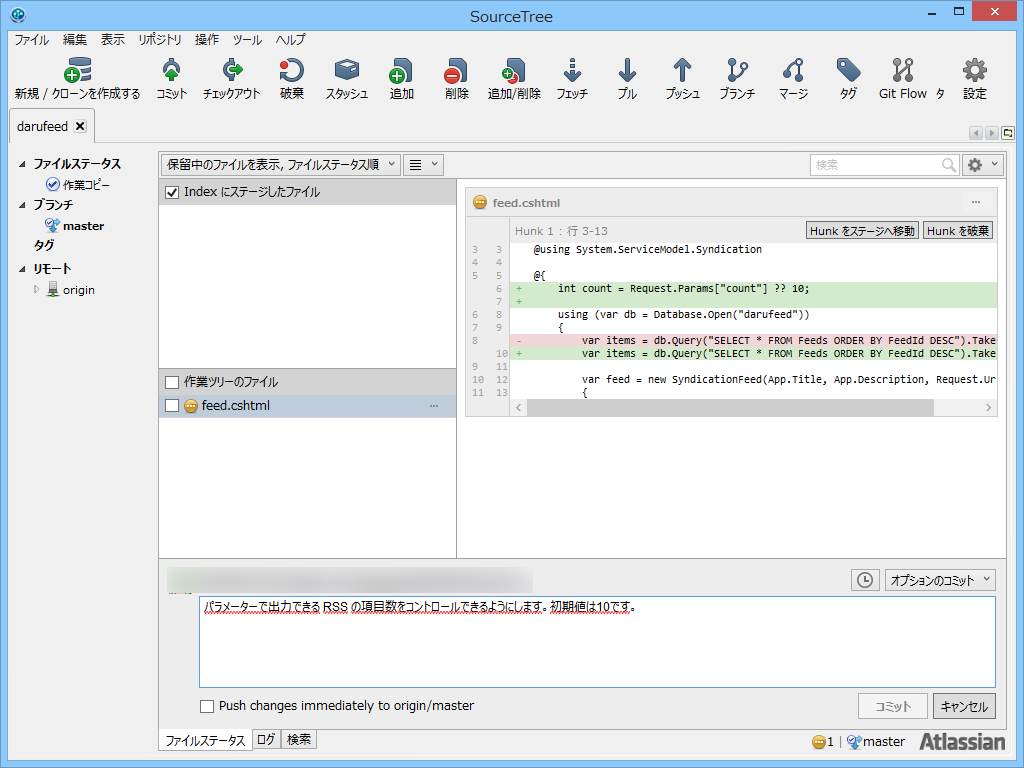Click the コミット button below message box
The width and height of the screenshot is (1024, 768).
893,706
